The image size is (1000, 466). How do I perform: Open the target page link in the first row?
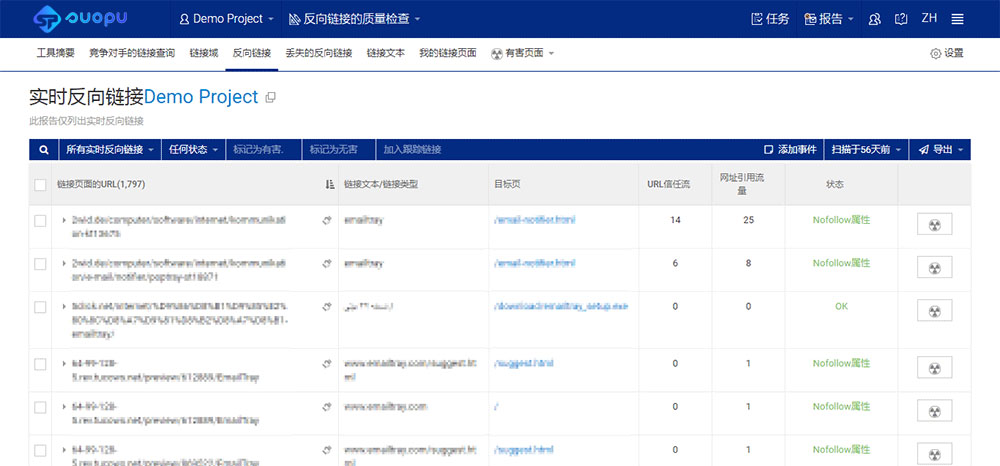[x=534, y=220]
